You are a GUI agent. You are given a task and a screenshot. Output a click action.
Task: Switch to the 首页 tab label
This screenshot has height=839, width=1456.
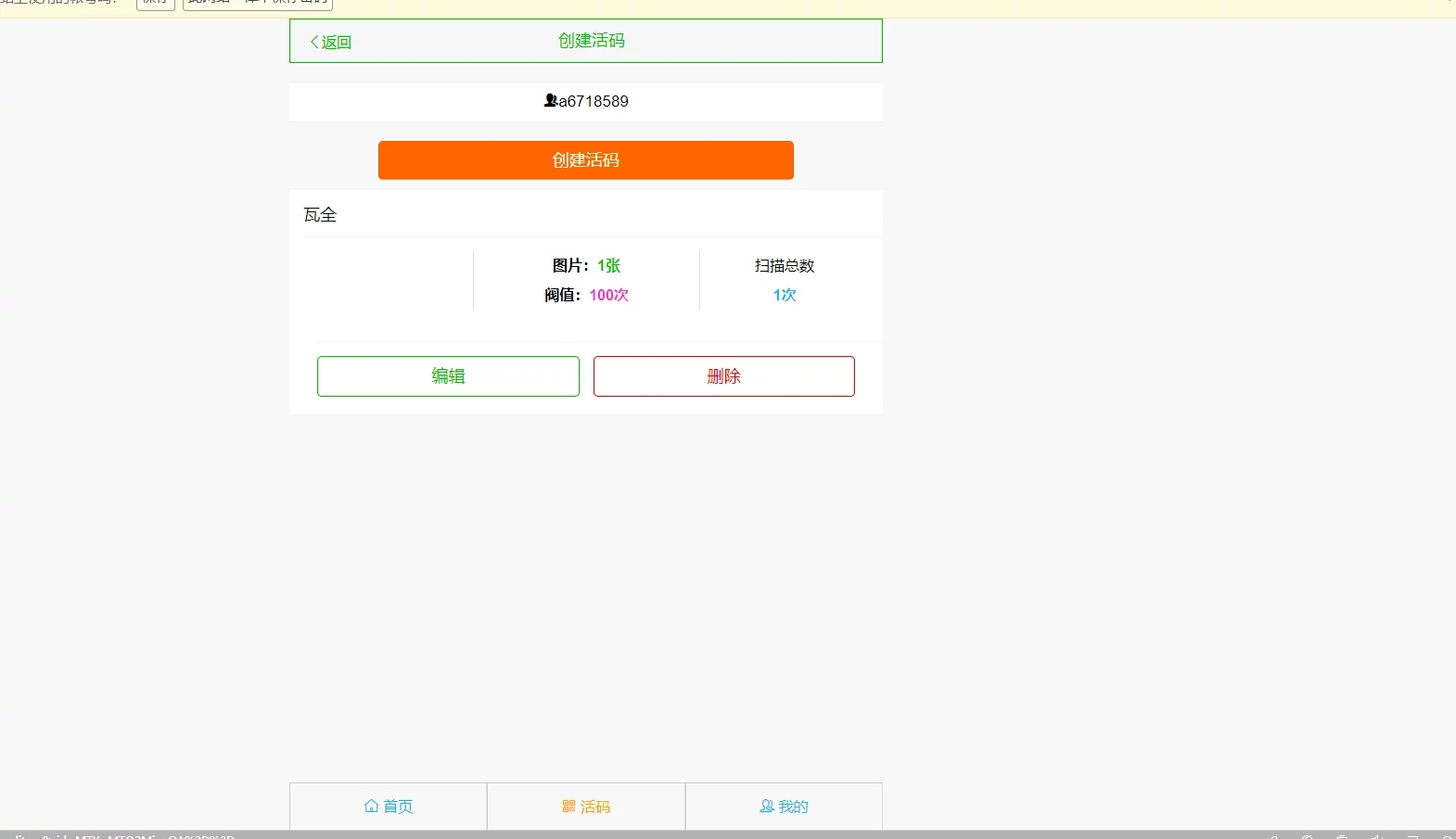click(398, 807)
